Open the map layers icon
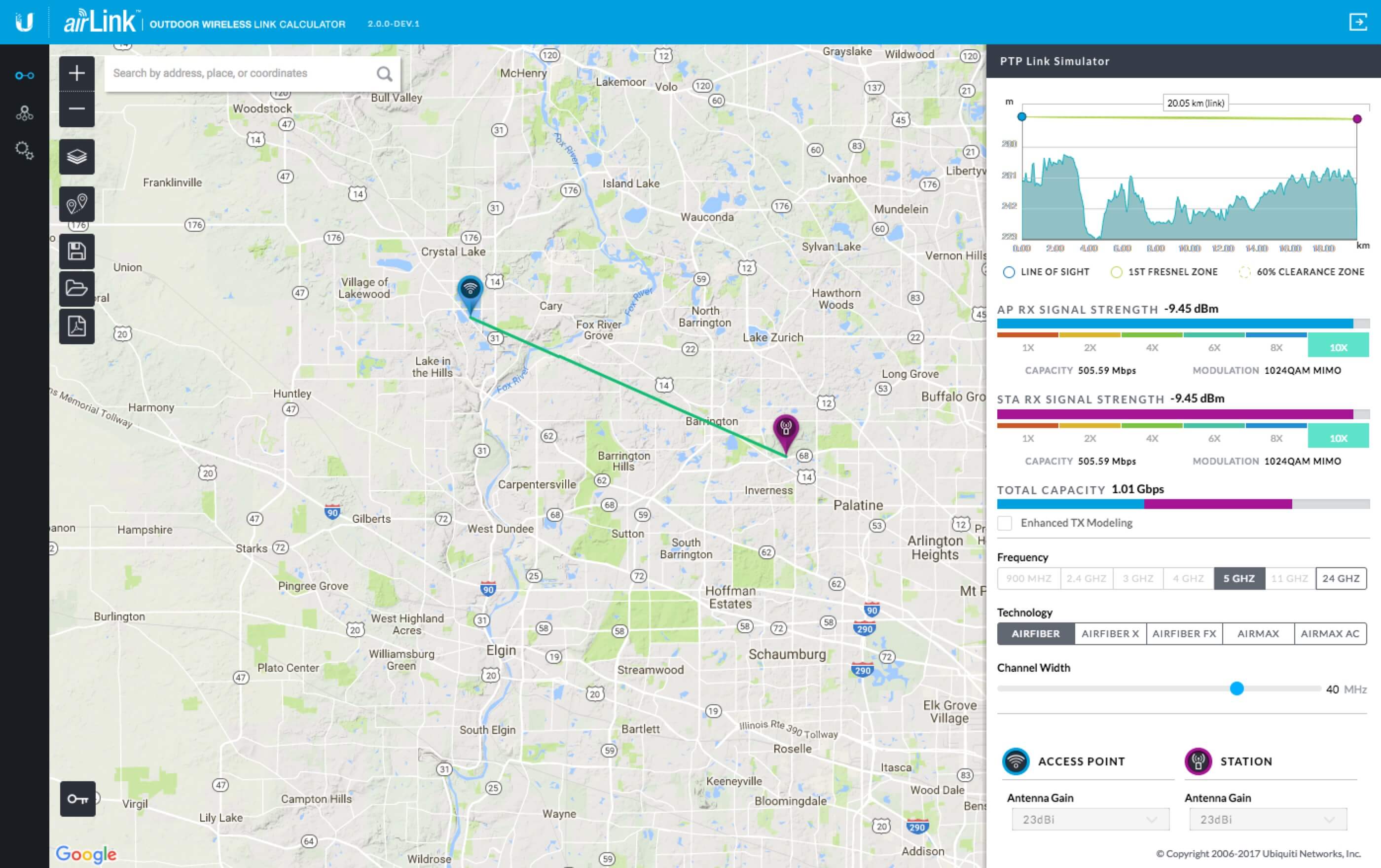Image resolution: width=1381 pixels, height=868 pixels. click(77, 156)
